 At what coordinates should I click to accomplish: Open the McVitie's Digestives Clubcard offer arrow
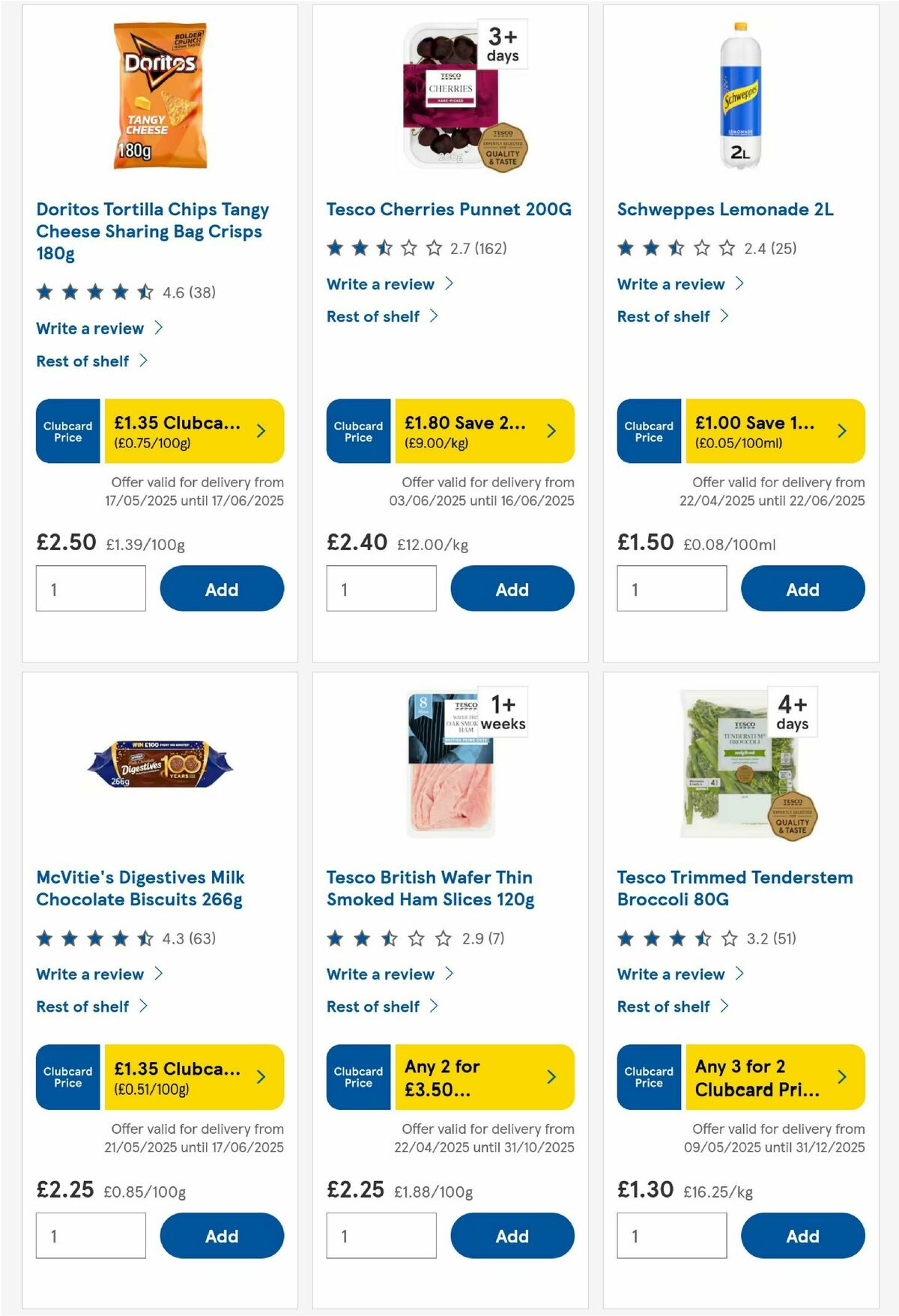coord(261,1076)
